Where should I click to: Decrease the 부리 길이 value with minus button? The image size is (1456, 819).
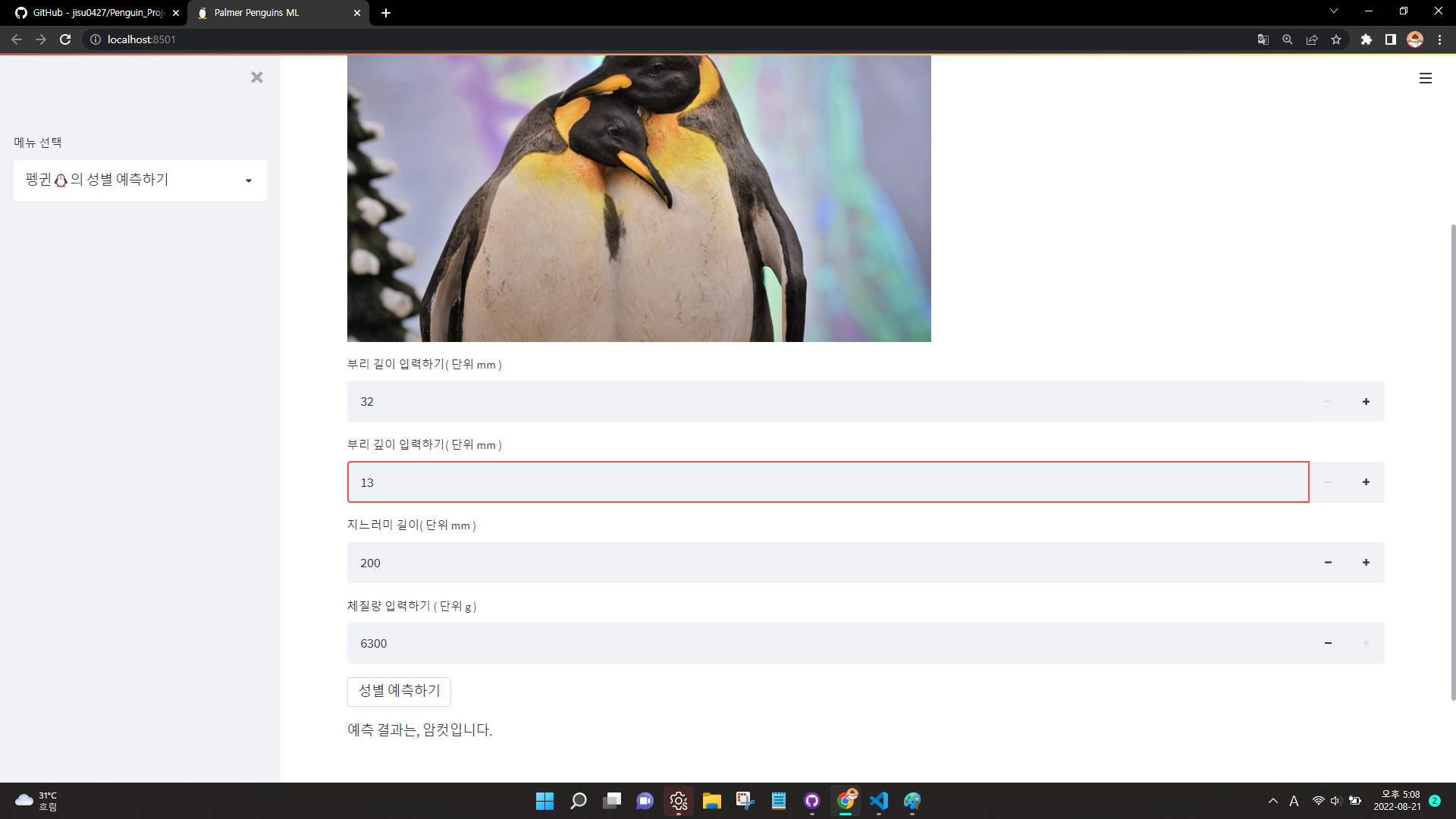coord(1328,402)
